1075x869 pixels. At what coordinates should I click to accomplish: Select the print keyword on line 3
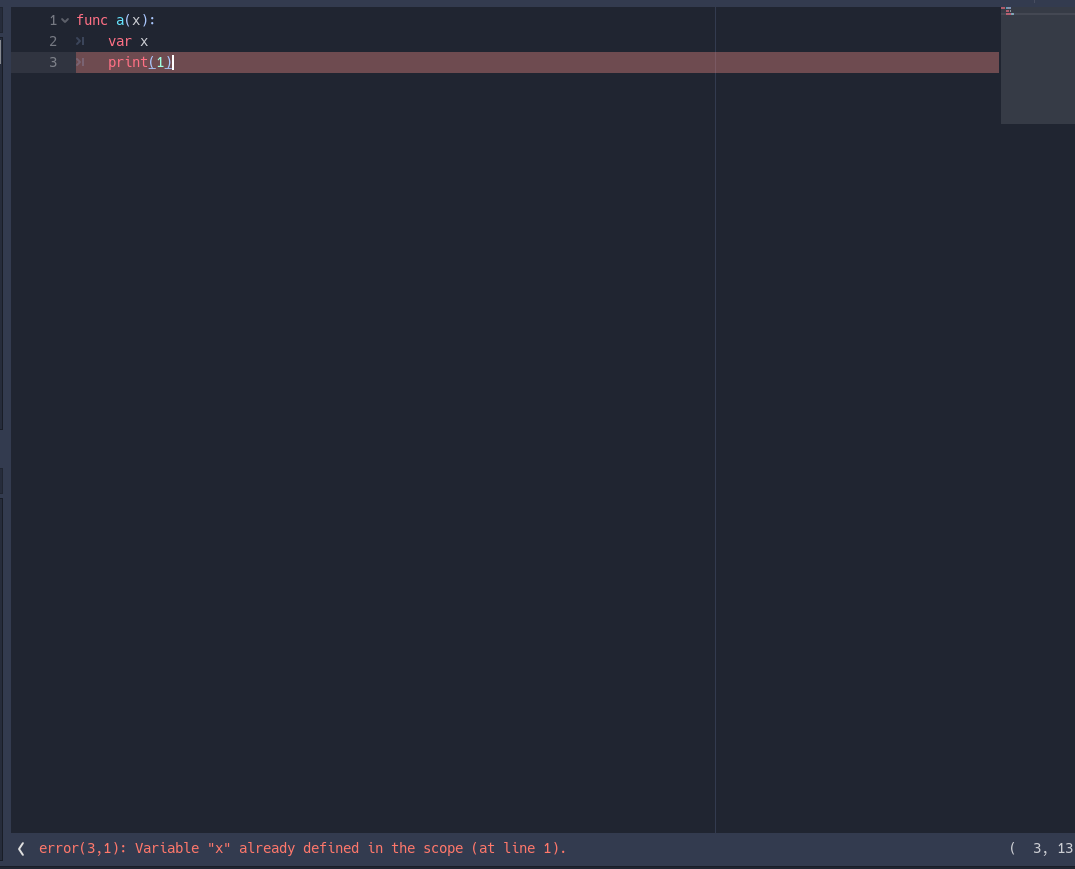click(x=126, y=62)
